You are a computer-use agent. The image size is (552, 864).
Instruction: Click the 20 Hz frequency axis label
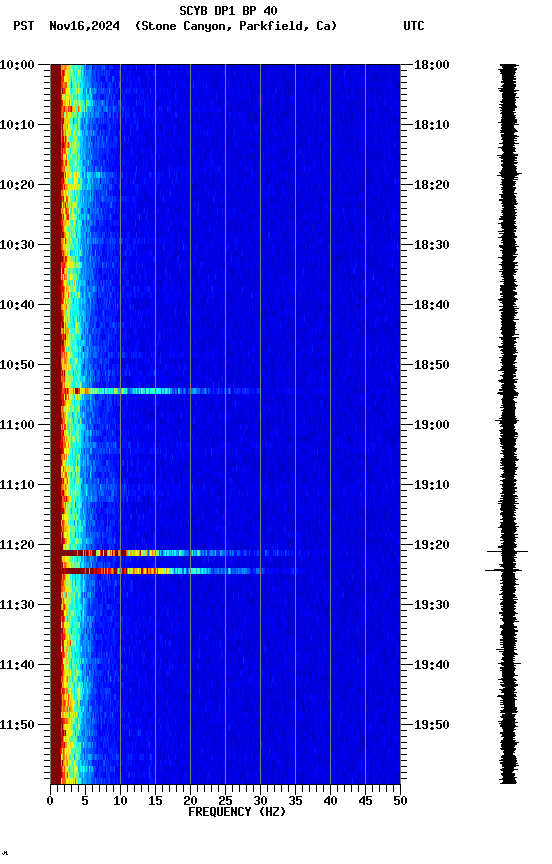click(190, 801)
